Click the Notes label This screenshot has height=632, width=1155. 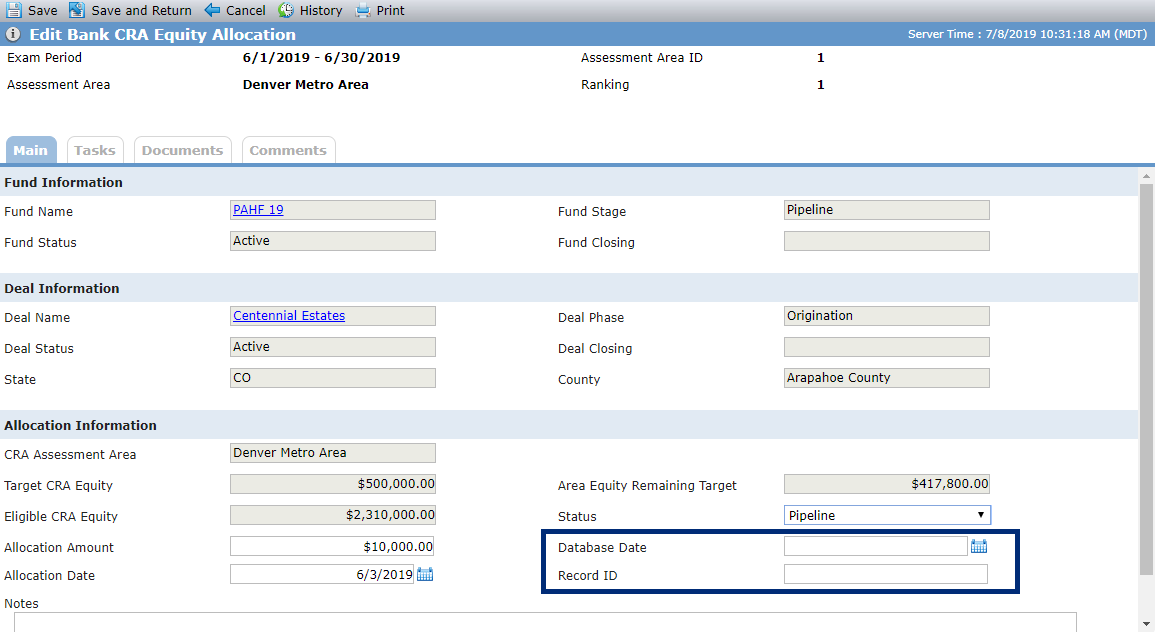[21, 603]
